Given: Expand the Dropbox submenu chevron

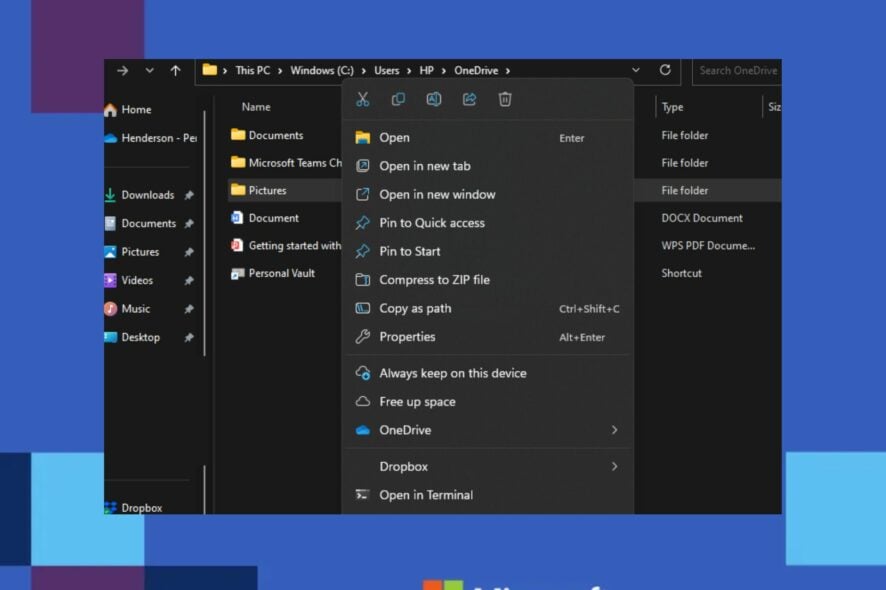Looking at the screenshot, I should (614, 466).
